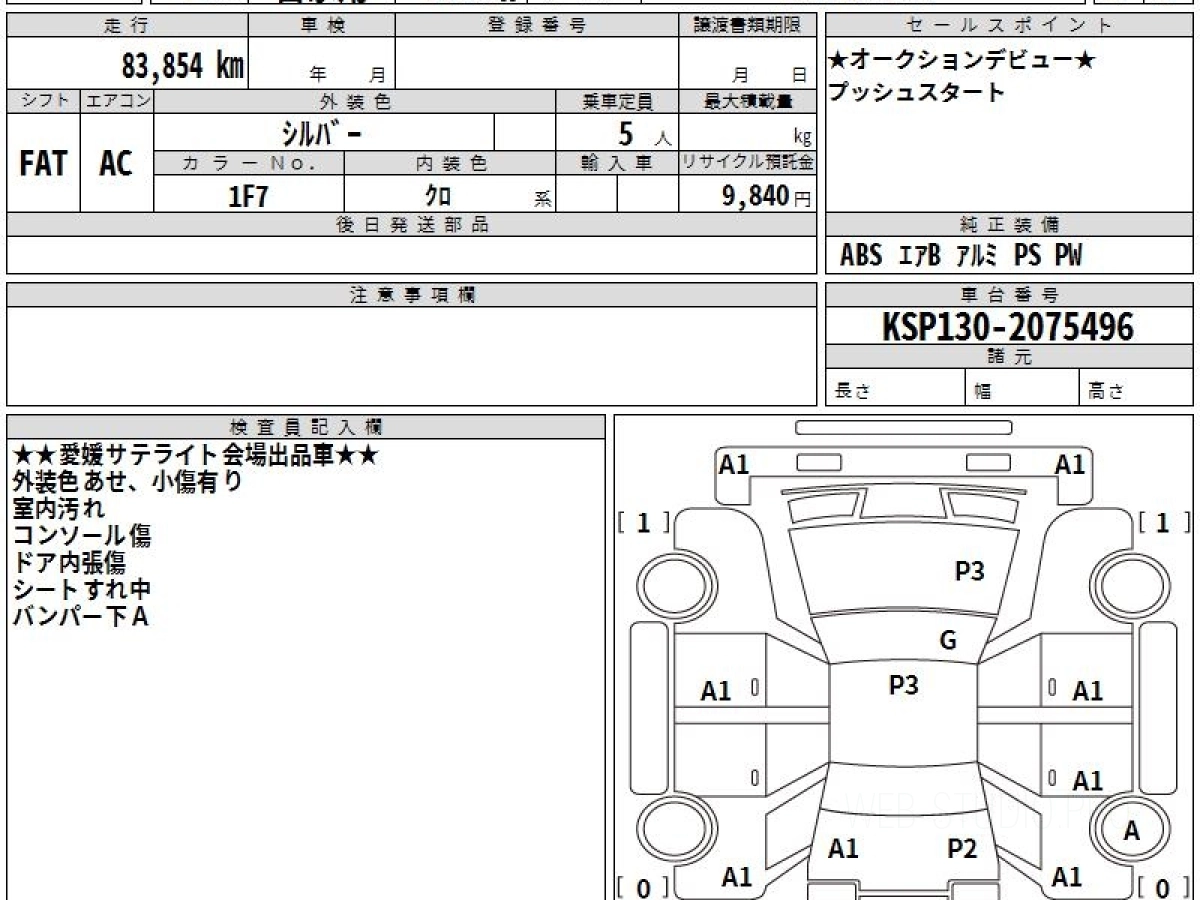The image size is (1200, 900).
Task: Click A1 mark at front bumper right corner
Action: tap(1070, 464)
